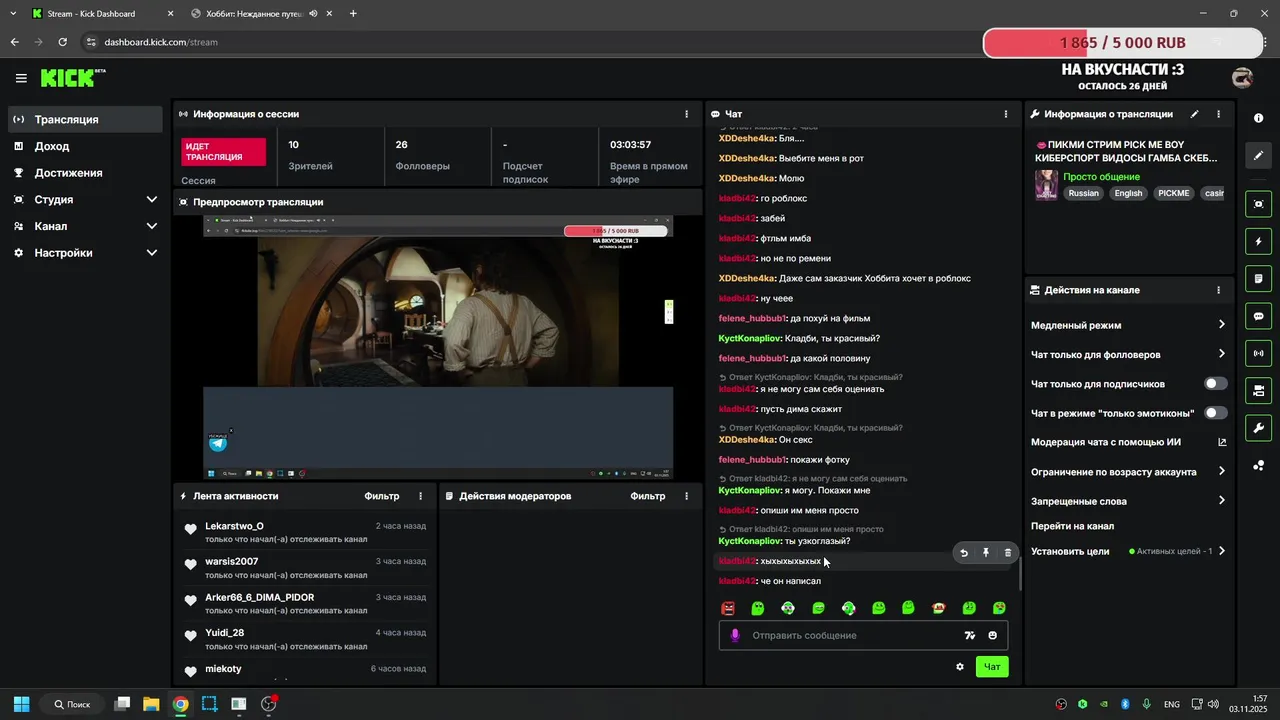Toggle the lightning activity feed icon in right rail
The image size is (1280, 720).
pos(1258,241)
